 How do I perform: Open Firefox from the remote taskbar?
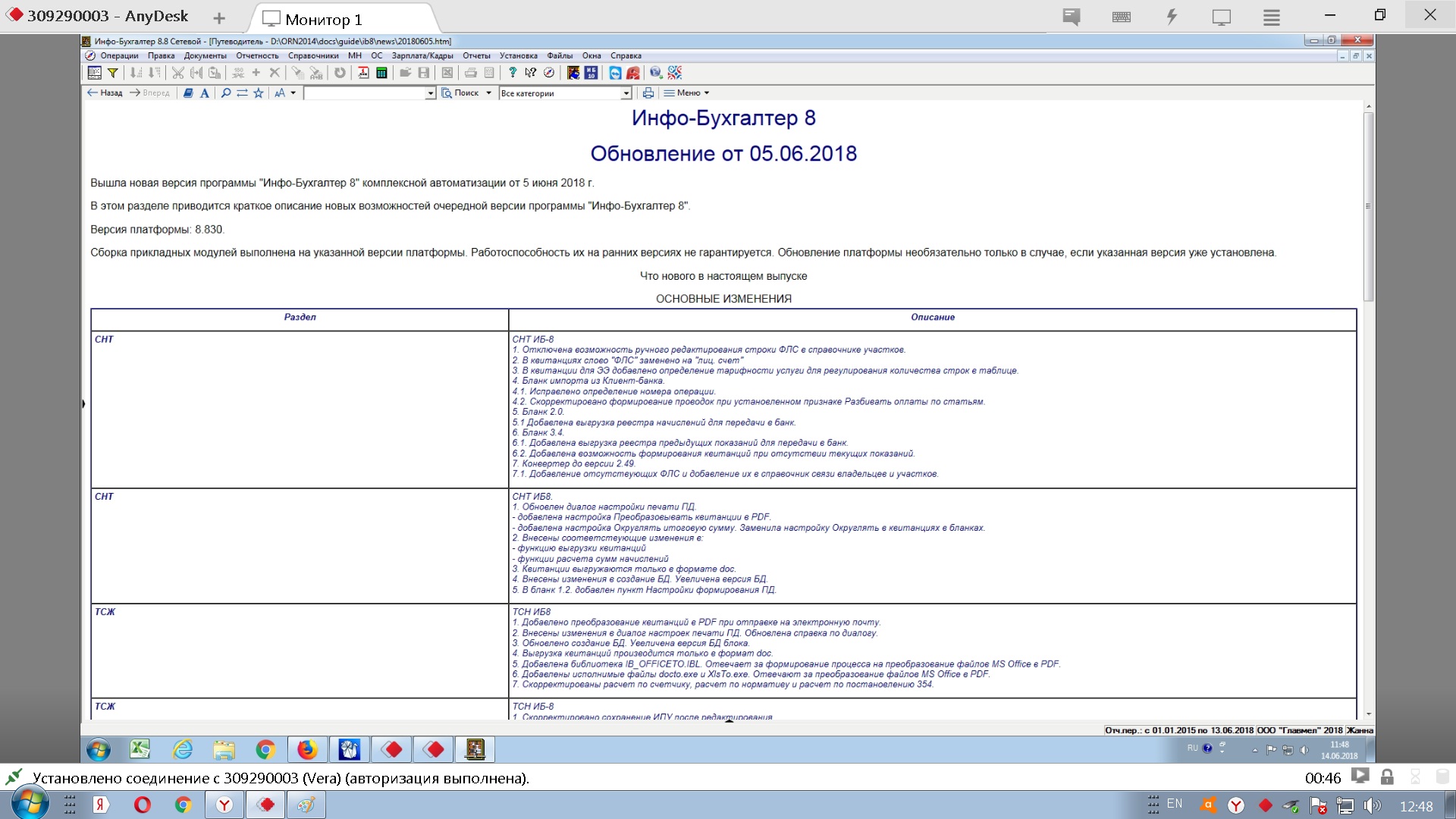coord(307,750)
